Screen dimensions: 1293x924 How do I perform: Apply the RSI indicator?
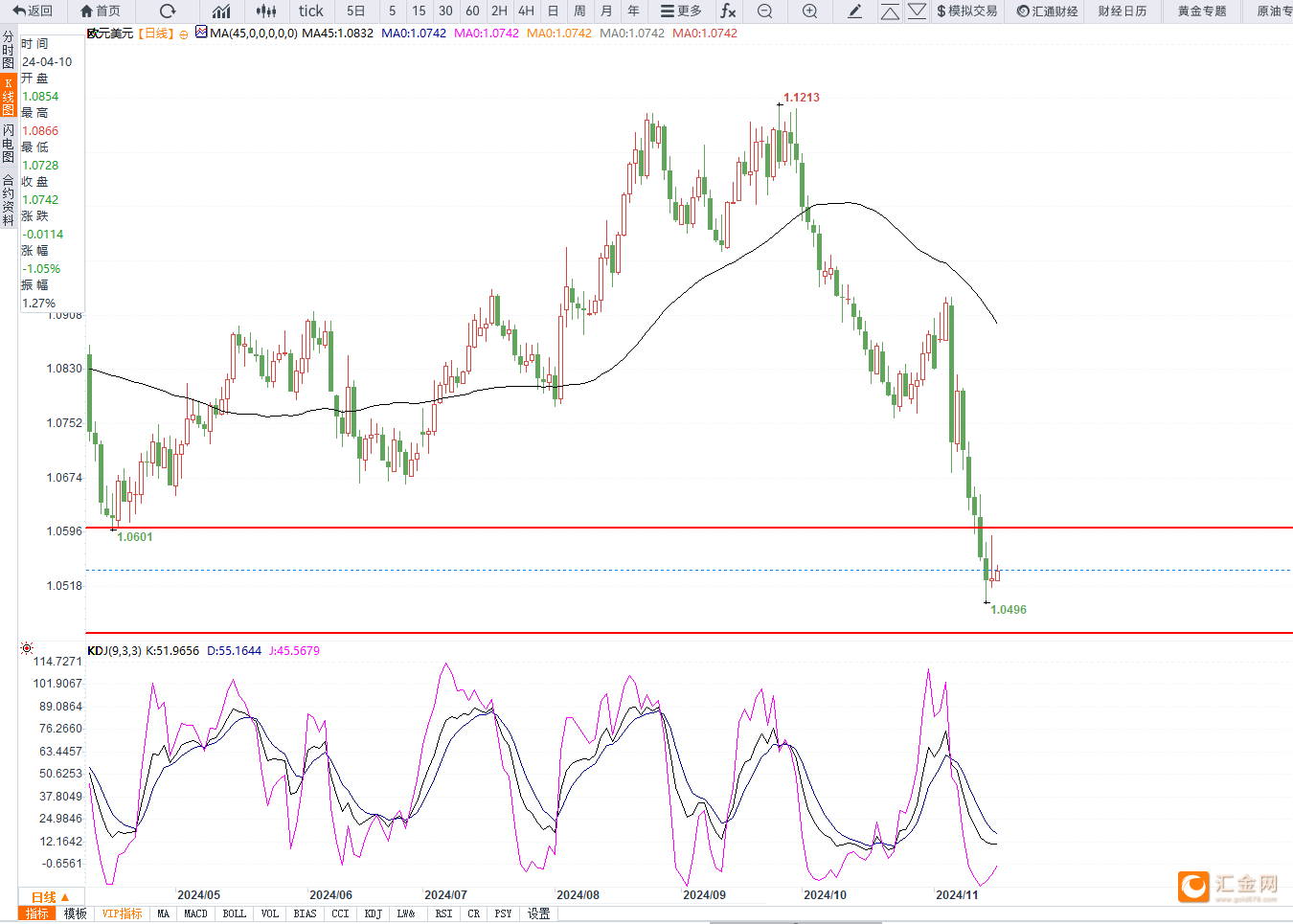[443, 913]
